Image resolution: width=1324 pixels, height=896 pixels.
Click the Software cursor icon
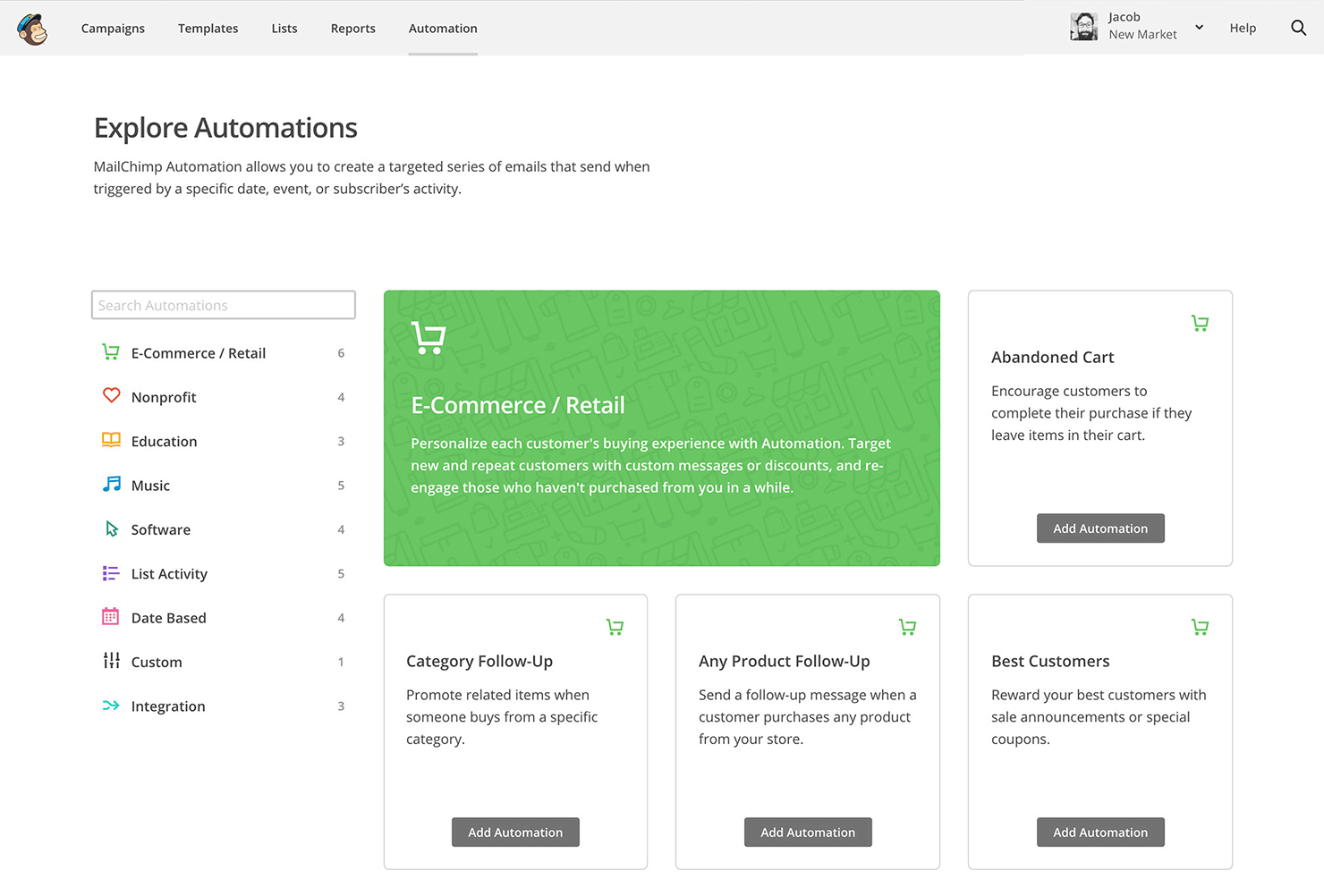point(111,528)
